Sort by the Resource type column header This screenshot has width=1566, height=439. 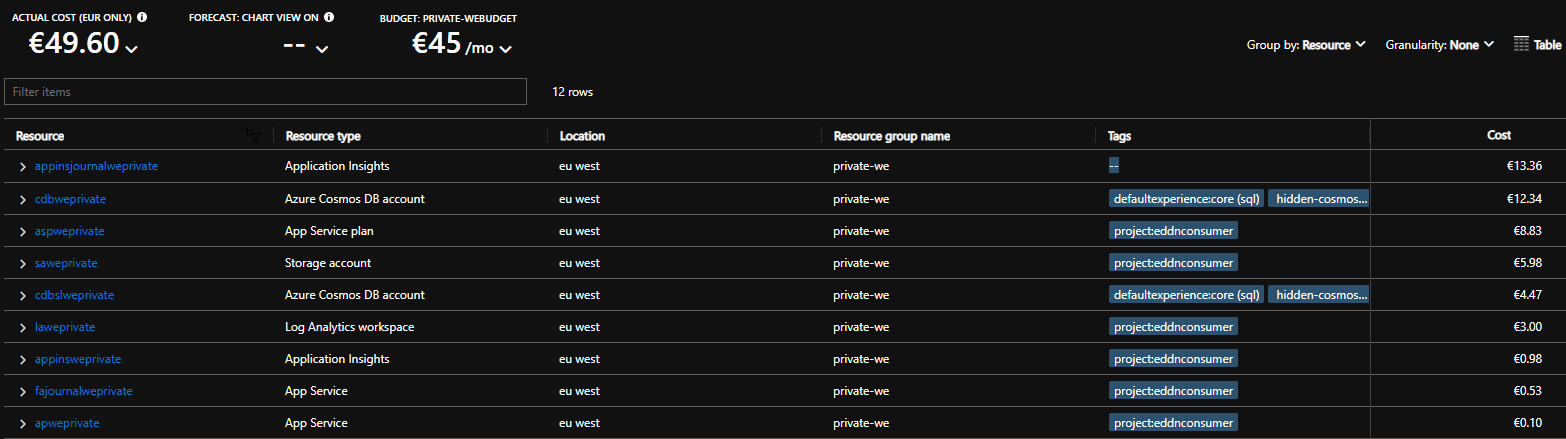tap(322, 136)
